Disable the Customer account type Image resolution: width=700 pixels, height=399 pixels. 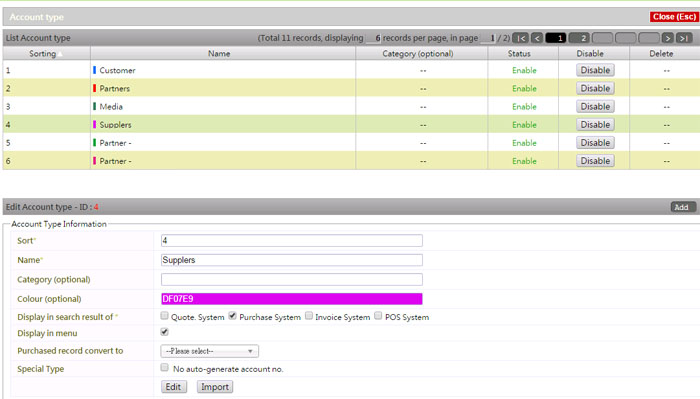(x=595, y=70)
